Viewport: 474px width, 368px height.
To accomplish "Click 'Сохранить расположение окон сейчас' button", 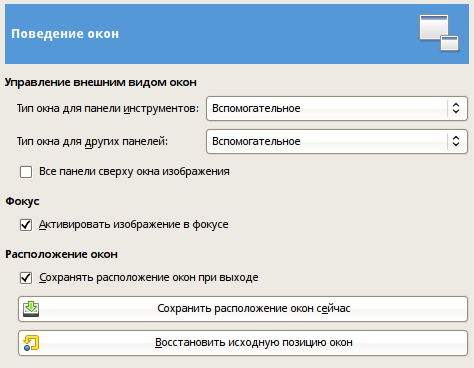I will coord(243,309).
